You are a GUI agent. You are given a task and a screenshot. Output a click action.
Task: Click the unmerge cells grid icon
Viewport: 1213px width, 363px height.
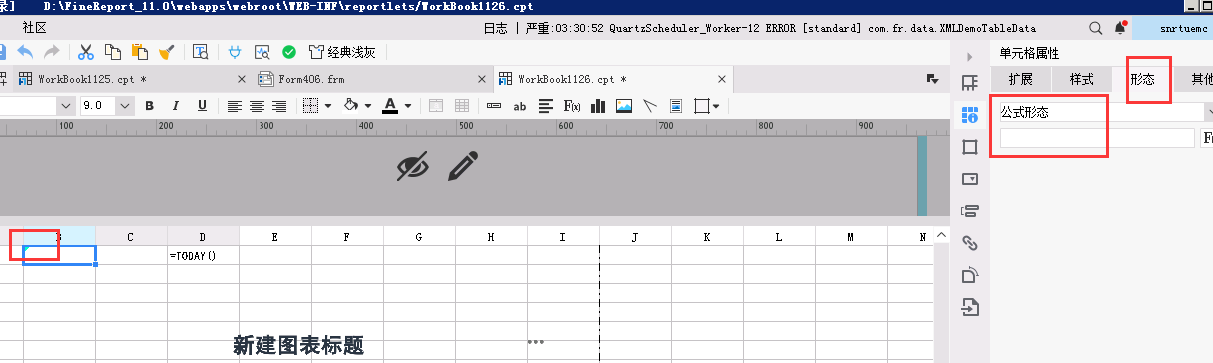coord(462,105)
